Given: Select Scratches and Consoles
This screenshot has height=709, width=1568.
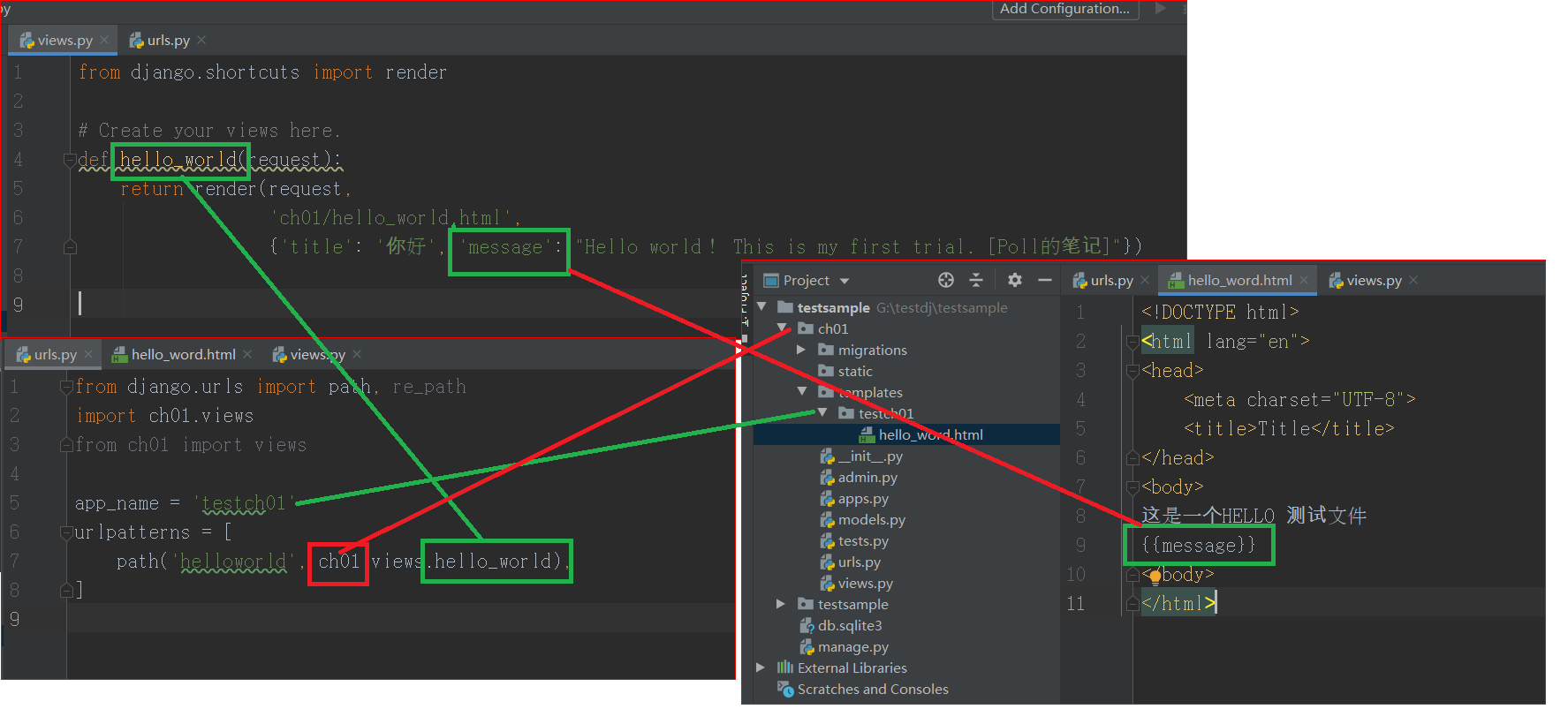Looking at the screenshot, I should coord(873,689).
